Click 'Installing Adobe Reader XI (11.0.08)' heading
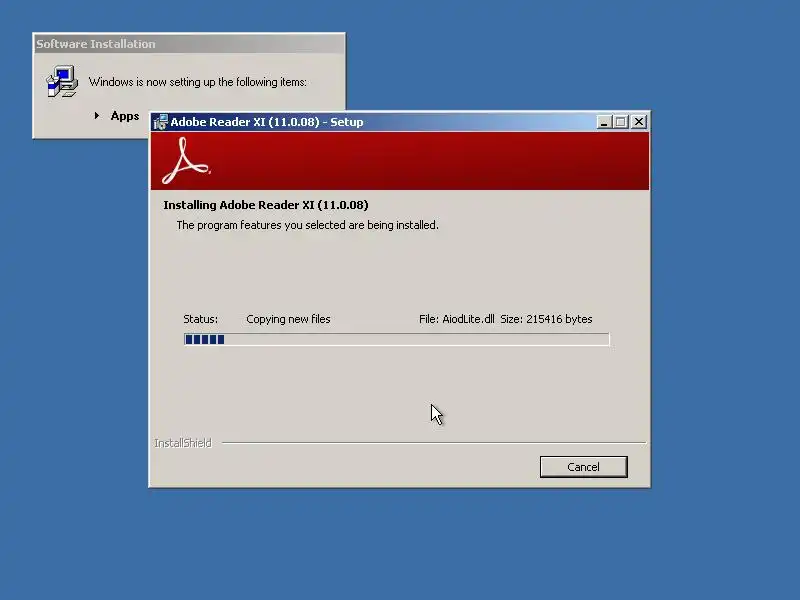 pos(266,205)
